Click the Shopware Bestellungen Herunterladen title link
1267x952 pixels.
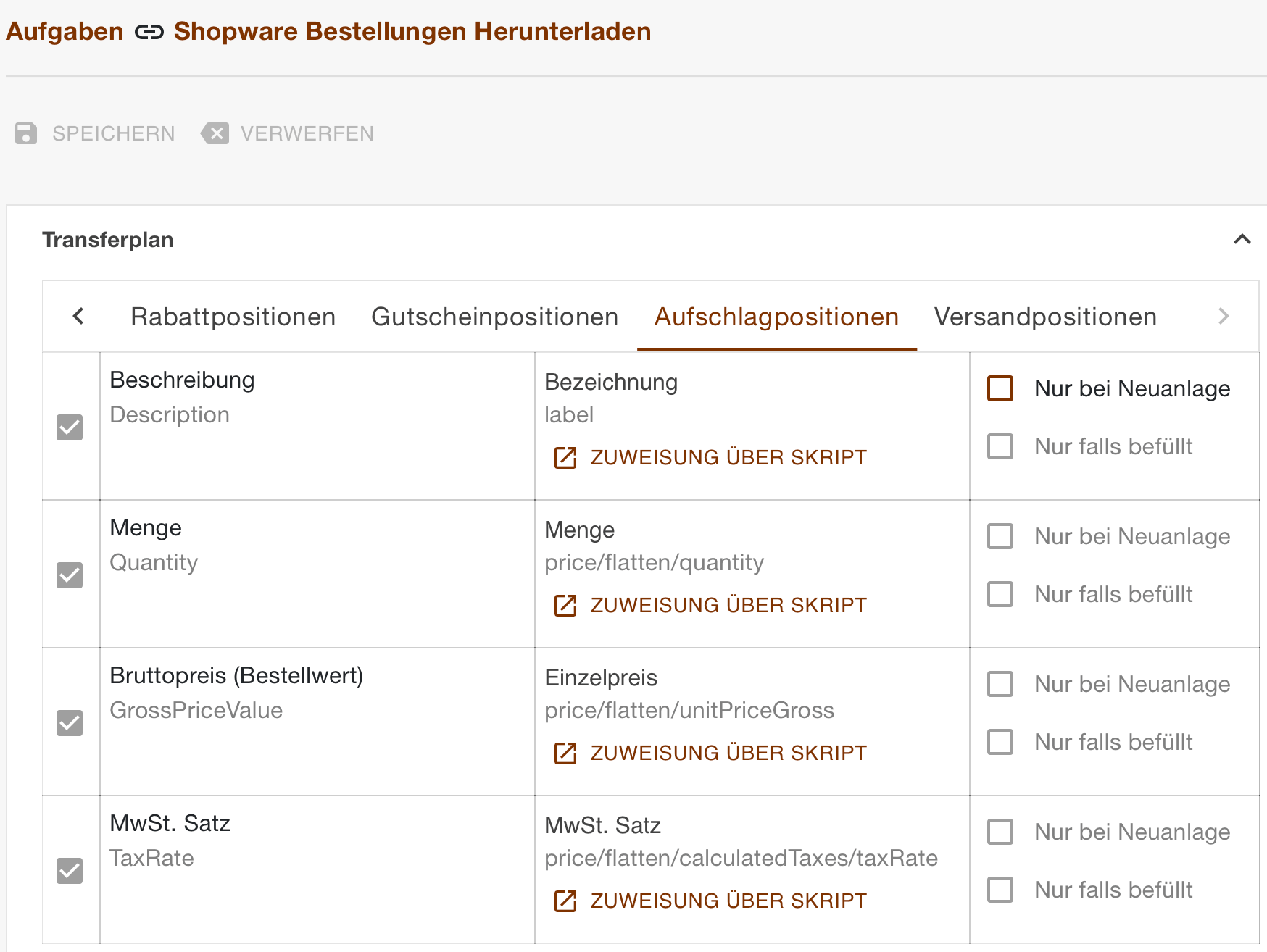(410, 31)
